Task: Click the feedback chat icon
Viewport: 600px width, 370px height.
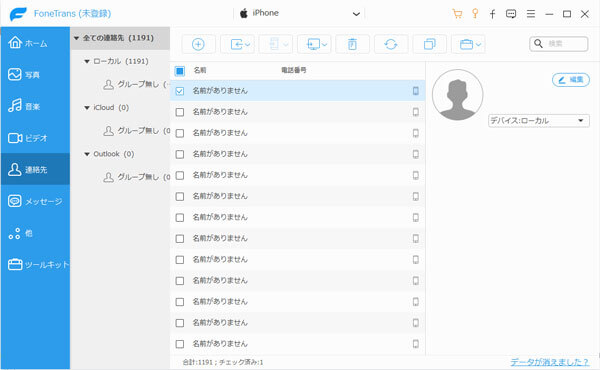Action: (511, 14)
